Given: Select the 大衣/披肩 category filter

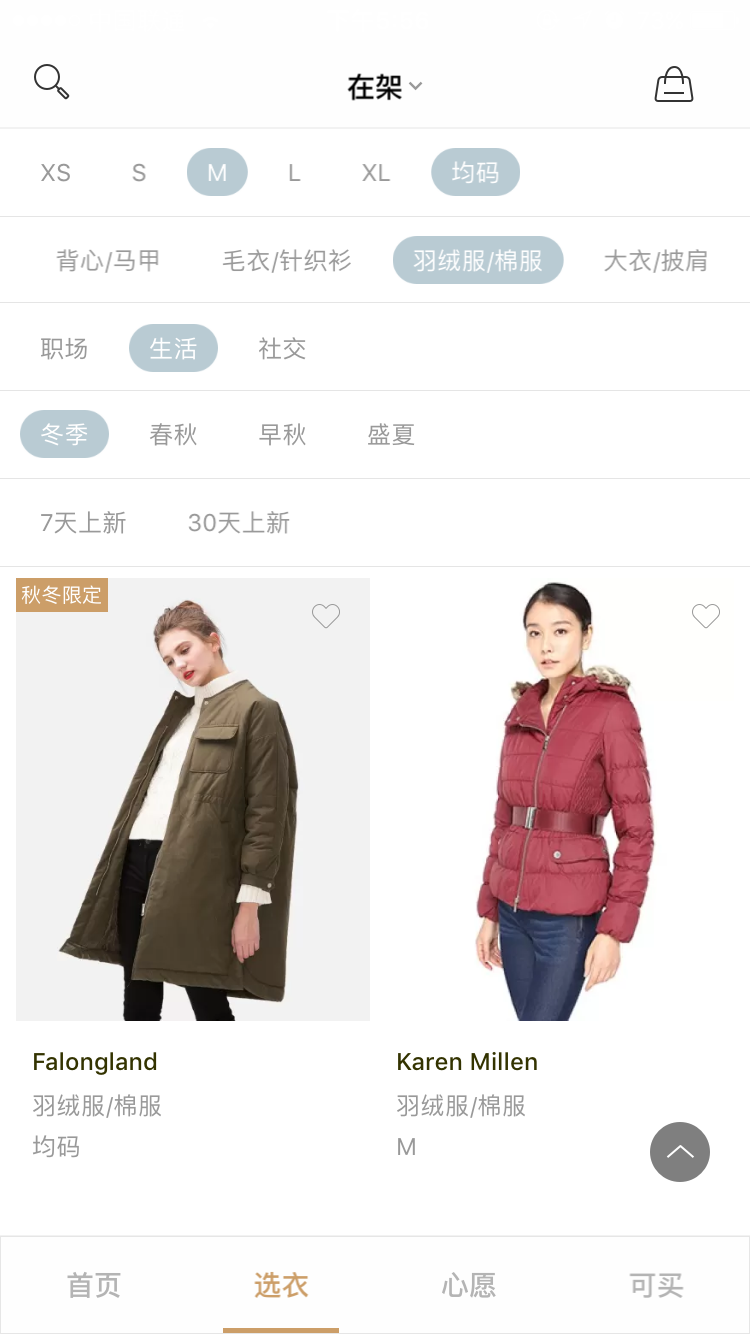Looking at the screenshot, I should point(656,261).
